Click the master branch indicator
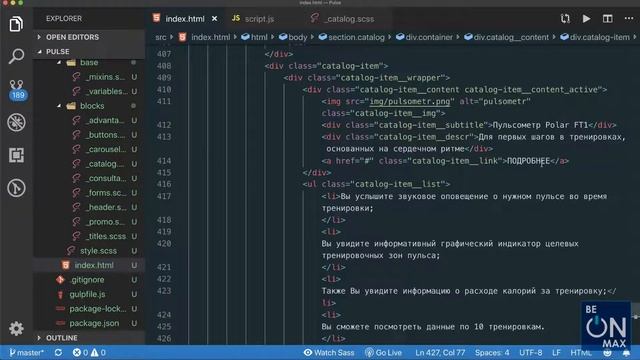Viewport: 640px width, 360px height. pyautogui.click(x=27, y=352)
